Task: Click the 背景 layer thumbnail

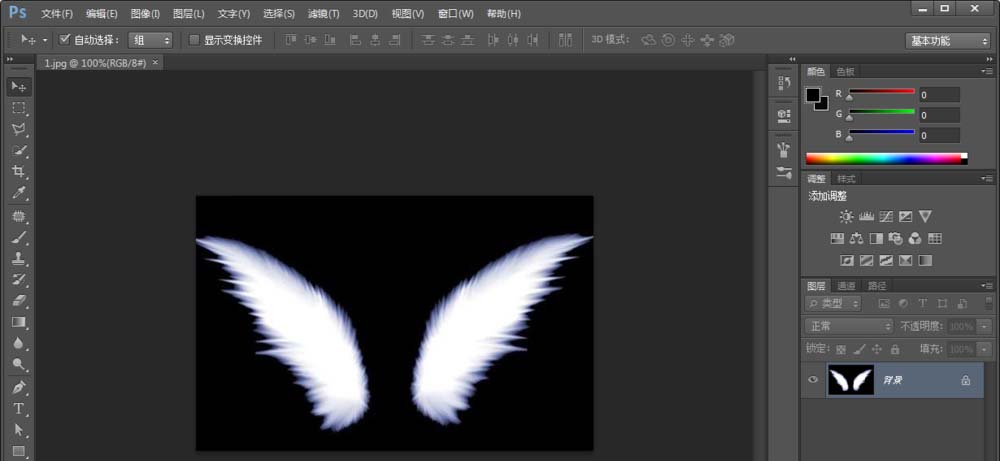Action: point(849,380)
